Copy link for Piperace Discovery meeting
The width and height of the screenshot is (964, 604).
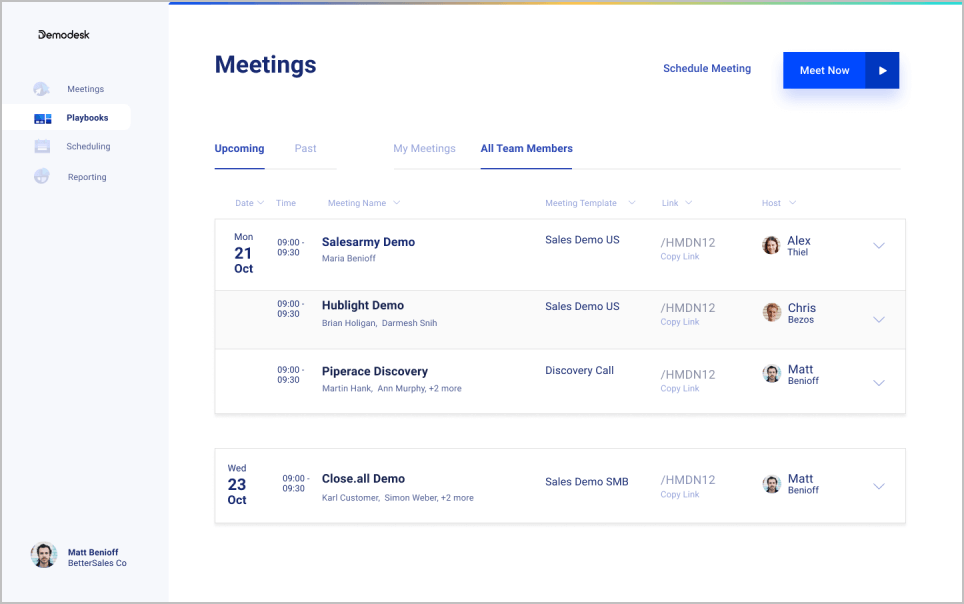(x=680, y=388)
